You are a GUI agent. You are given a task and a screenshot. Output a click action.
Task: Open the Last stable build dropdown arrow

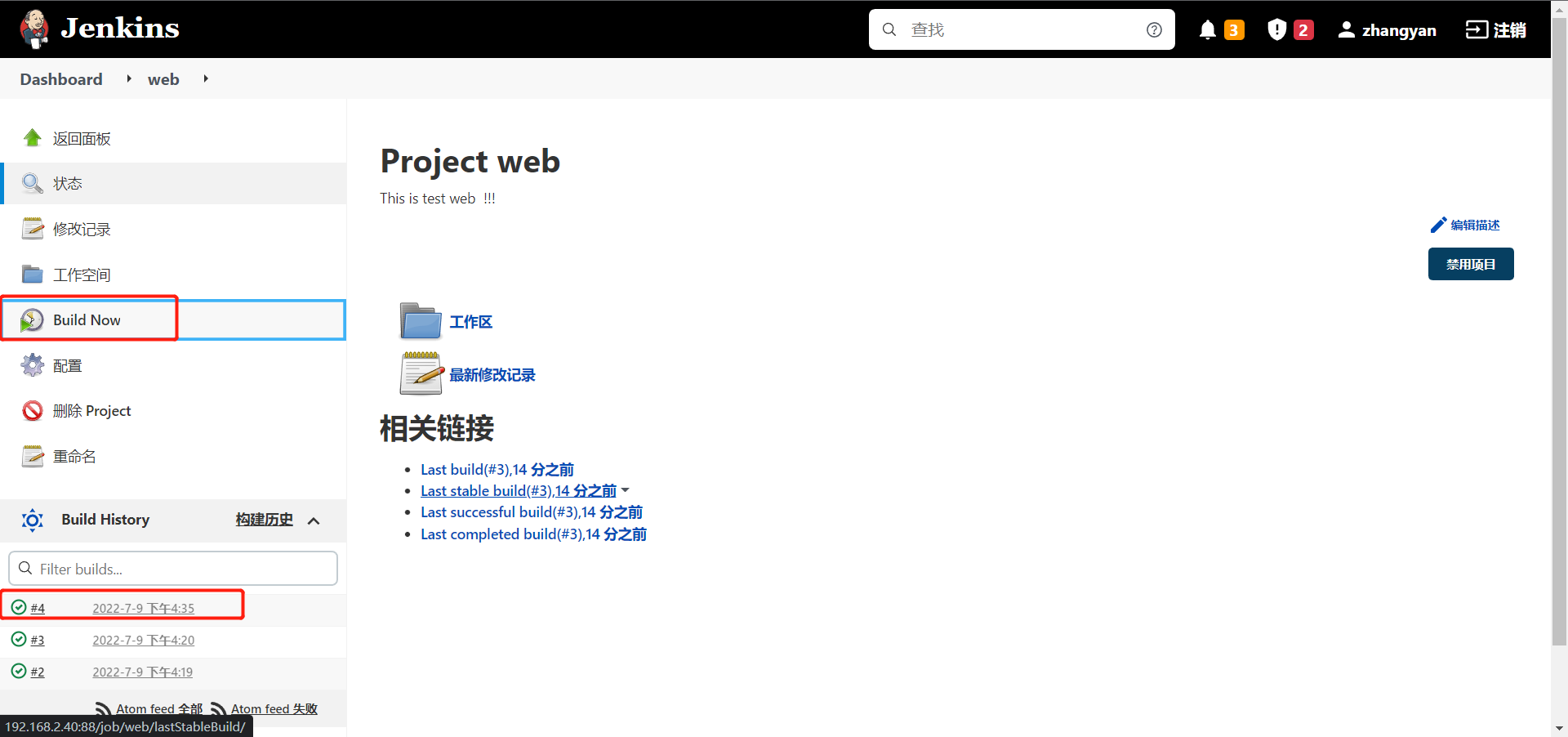[x=626, y=490]
